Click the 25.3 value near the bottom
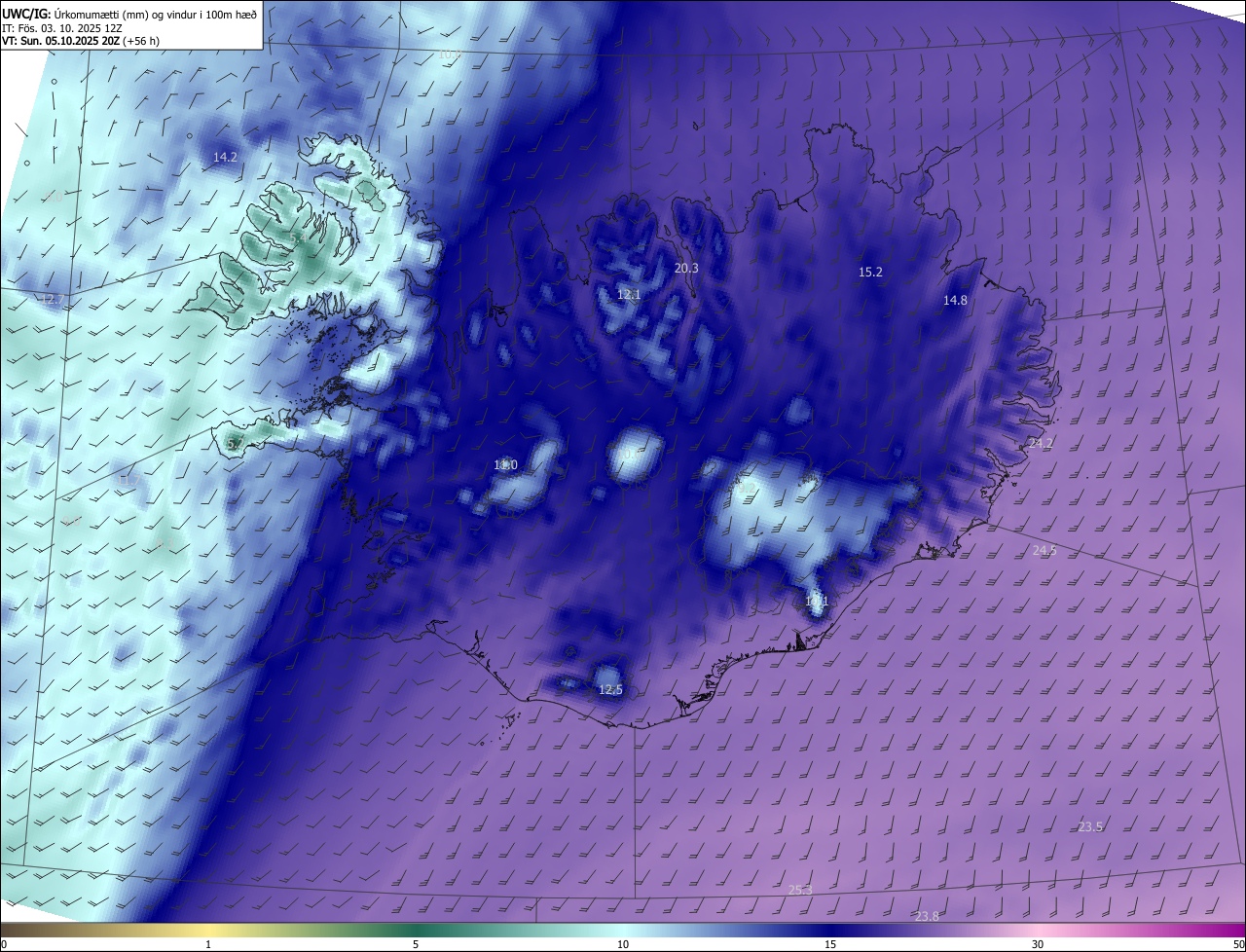Viewport: 1246px width, 952px height. [800, 890]
